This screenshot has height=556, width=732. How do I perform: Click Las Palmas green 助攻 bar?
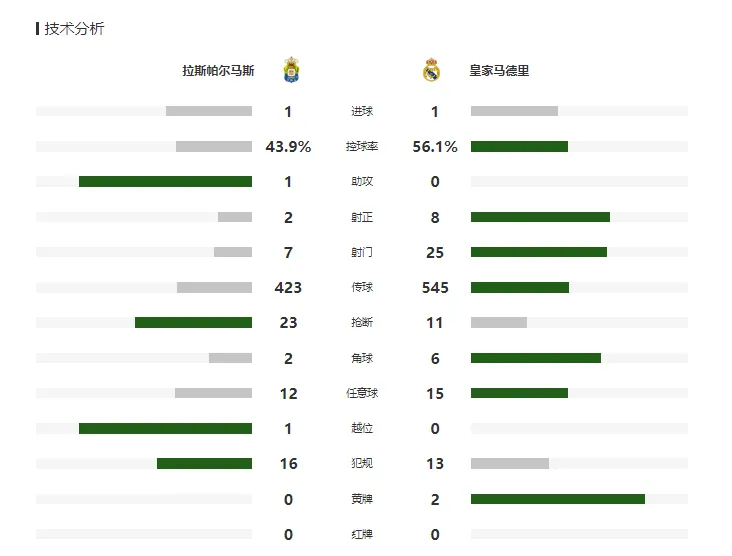pos(165,182)
